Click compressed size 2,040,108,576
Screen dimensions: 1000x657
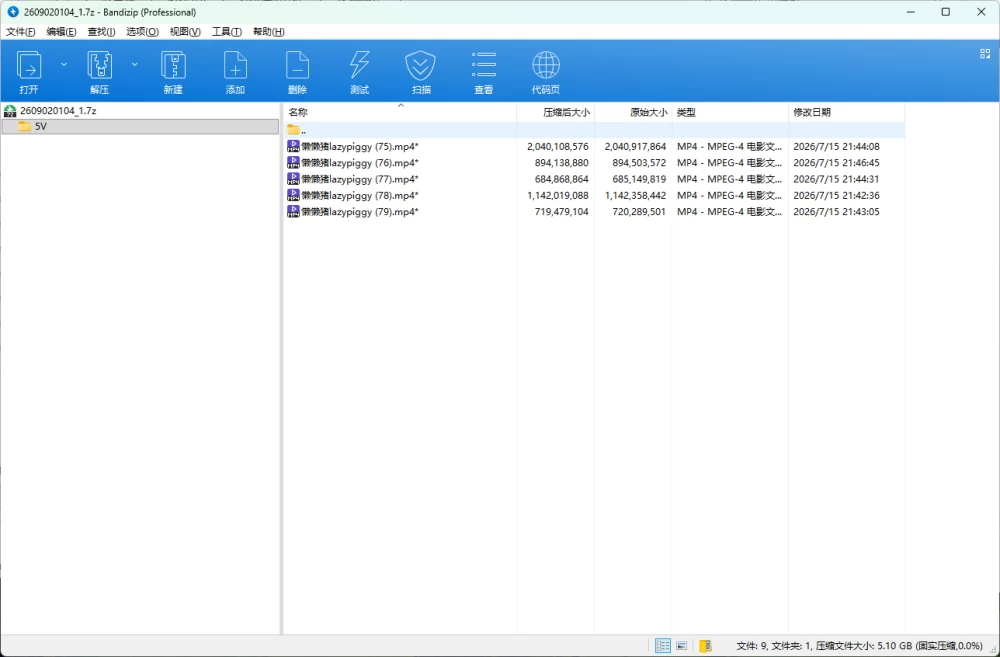click(x=557, y=146)
